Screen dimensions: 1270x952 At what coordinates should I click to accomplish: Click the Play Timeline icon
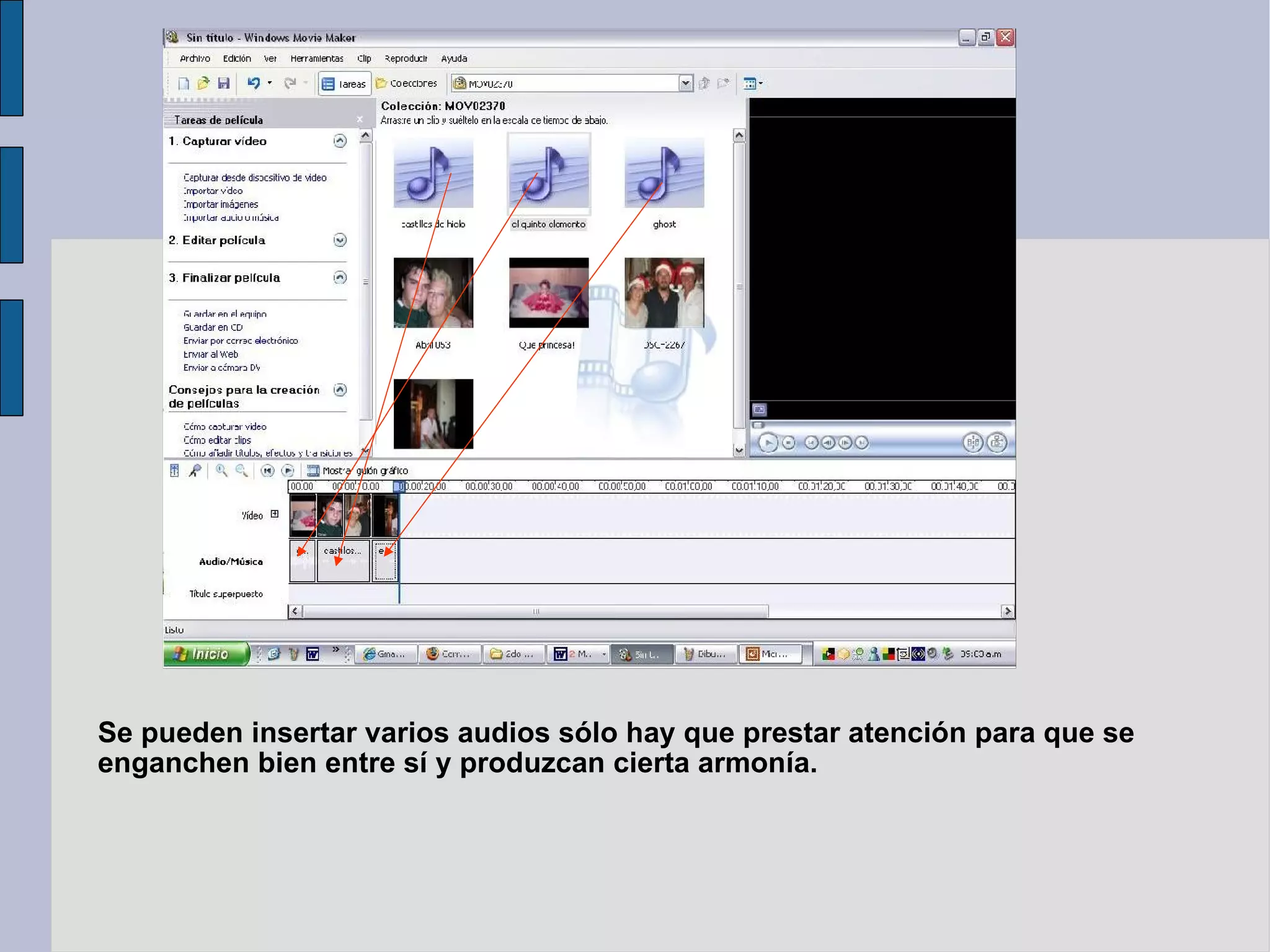pos(288,471)
